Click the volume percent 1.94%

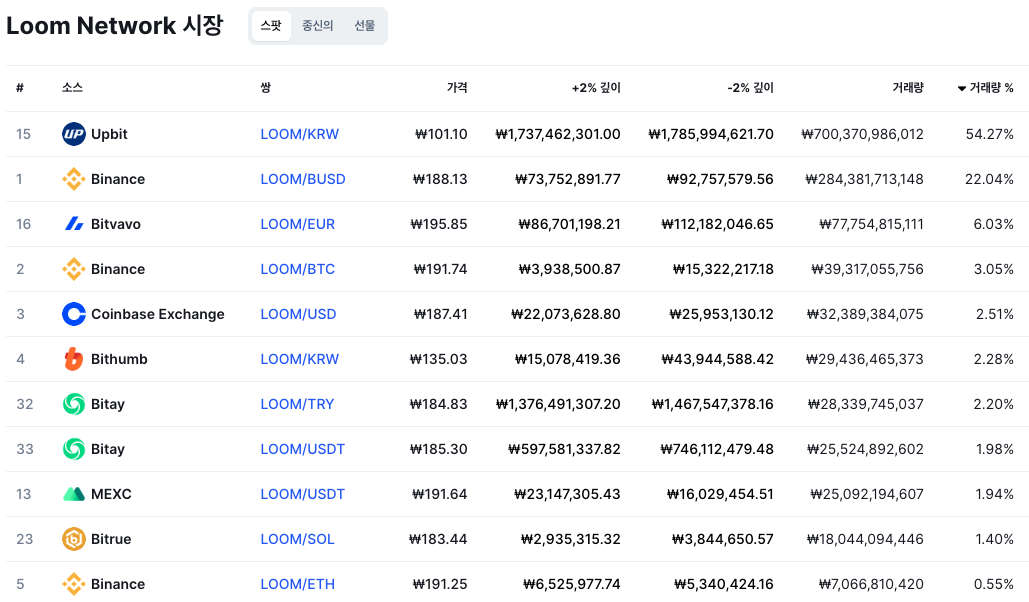coord(994,494)
